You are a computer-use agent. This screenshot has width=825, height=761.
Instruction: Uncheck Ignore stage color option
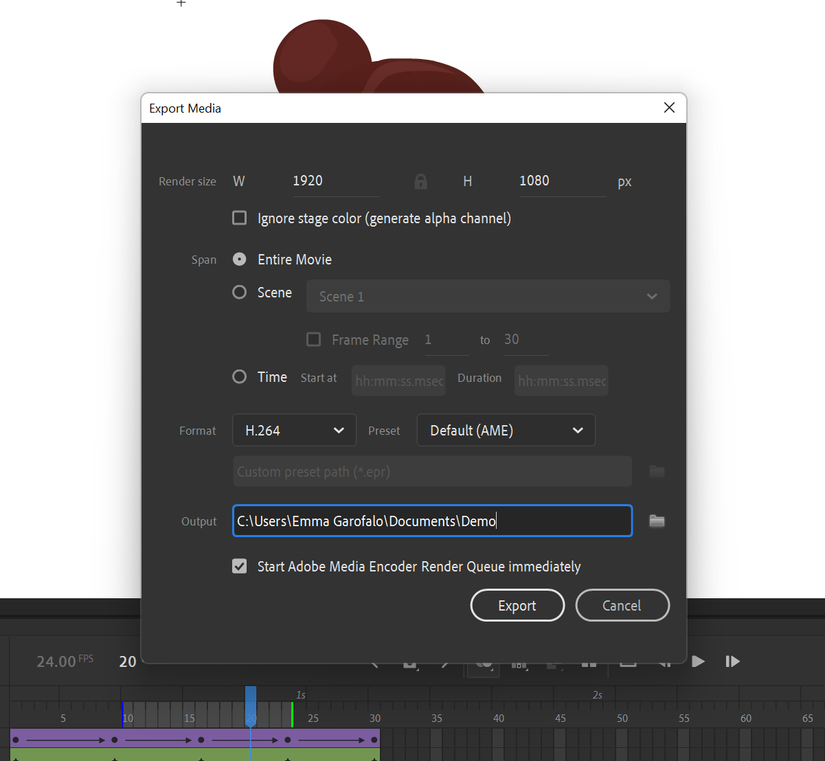(239, 217)
